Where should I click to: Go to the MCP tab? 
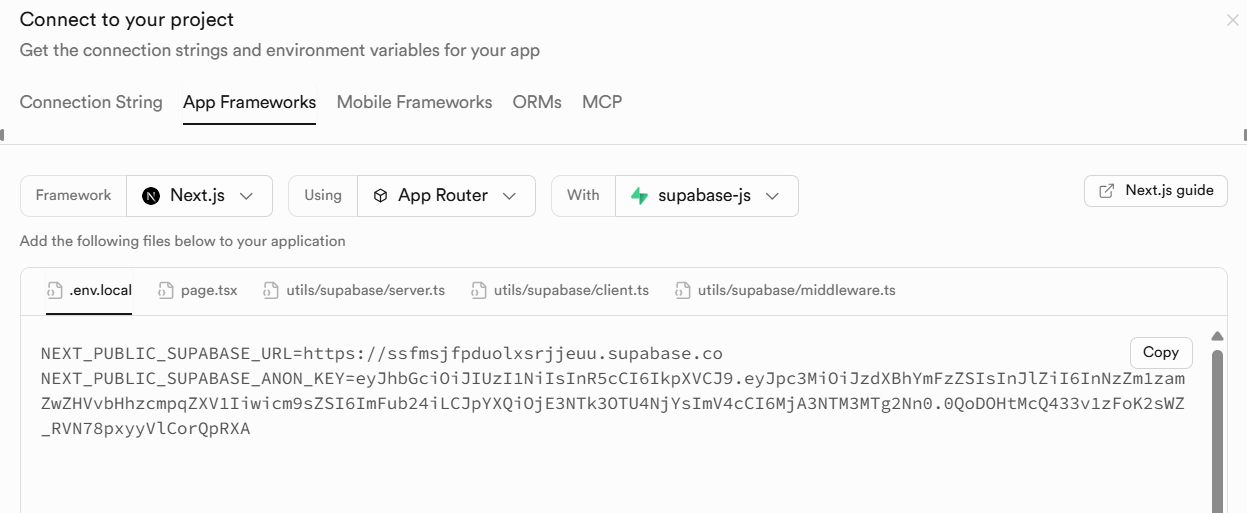tap(602, 102)
